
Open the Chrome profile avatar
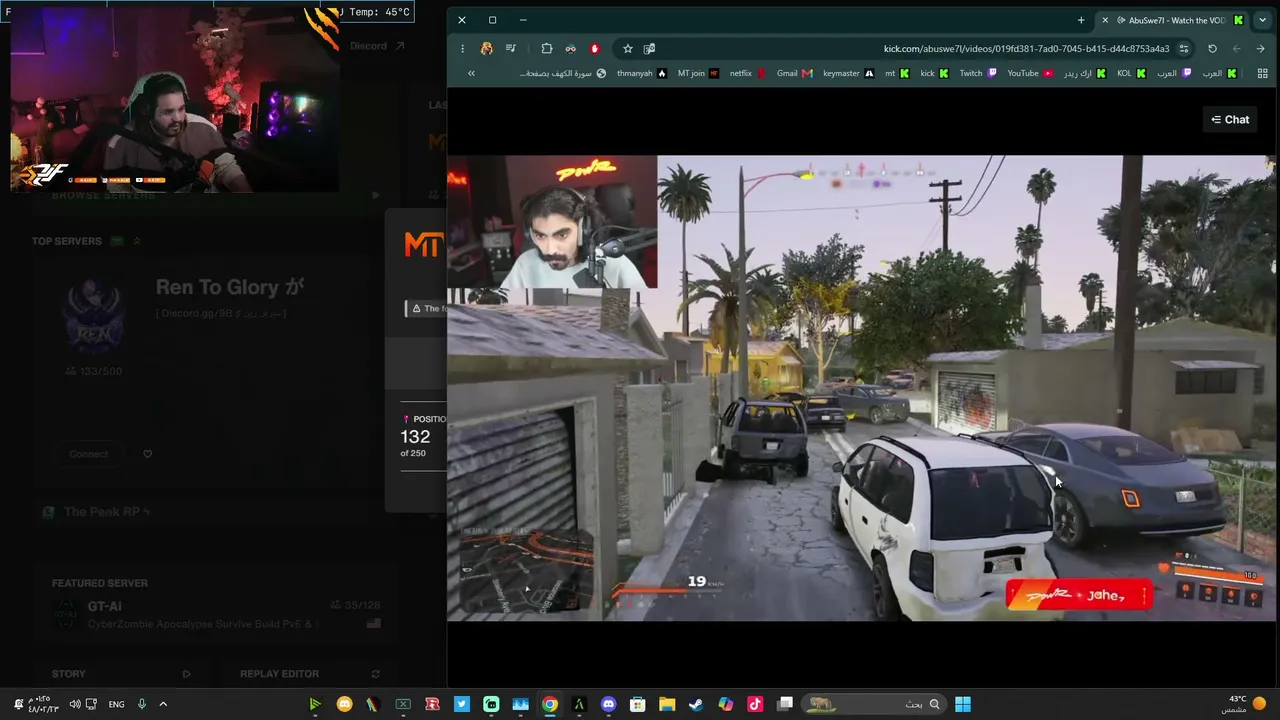point(487,48)
